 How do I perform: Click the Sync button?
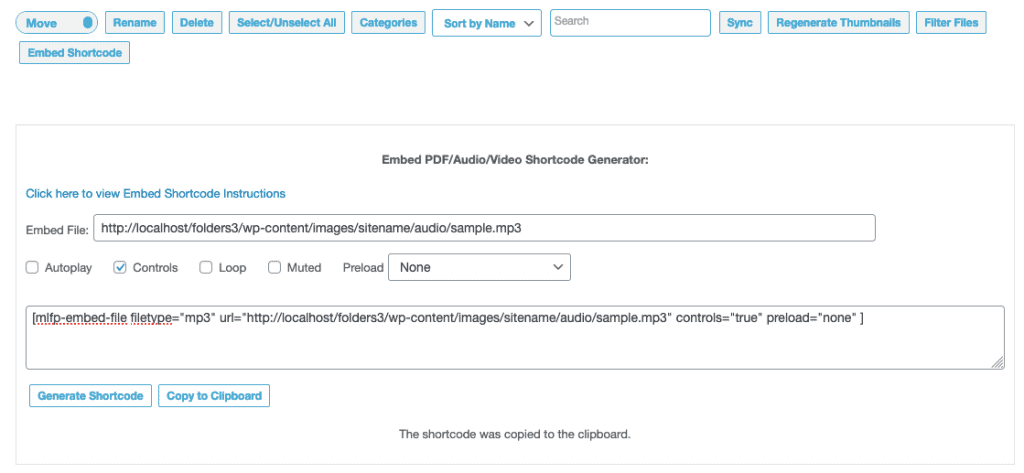[x=740, y=23]
